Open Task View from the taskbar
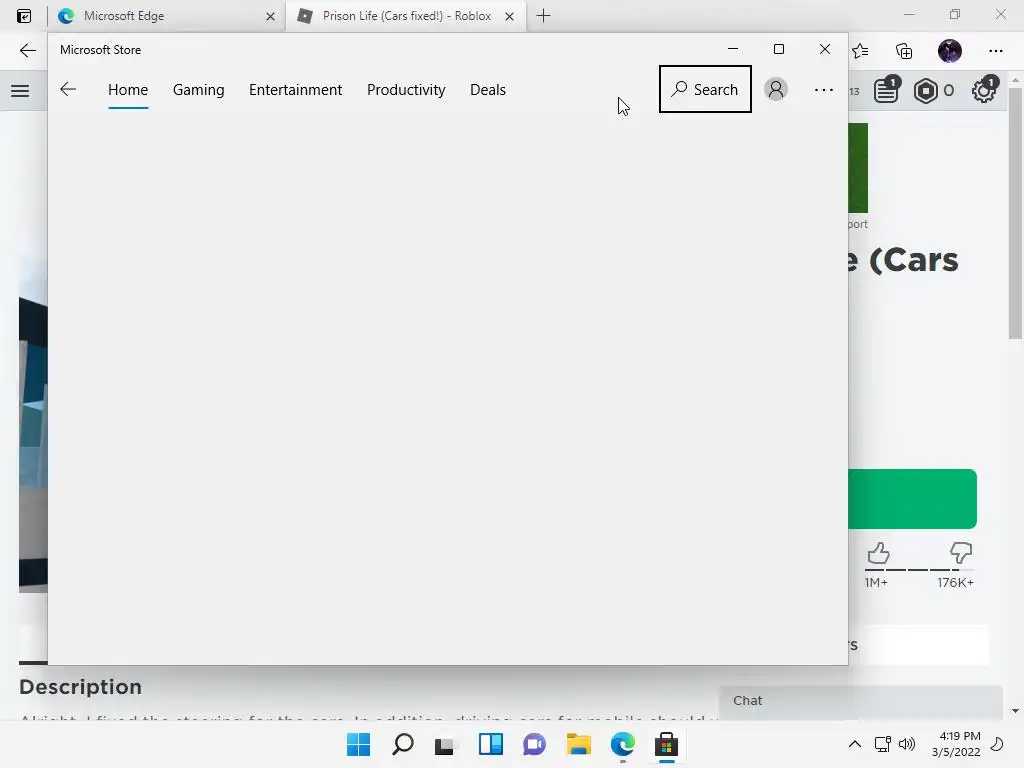This screenshot has width=1024, height=768. coord(445,744)
